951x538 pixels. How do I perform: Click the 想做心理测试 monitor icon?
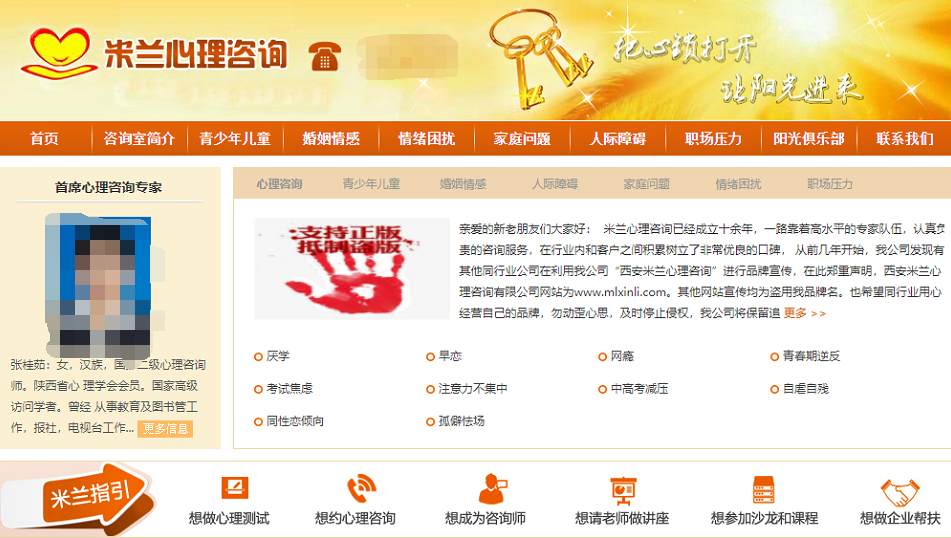pos(235,488)
